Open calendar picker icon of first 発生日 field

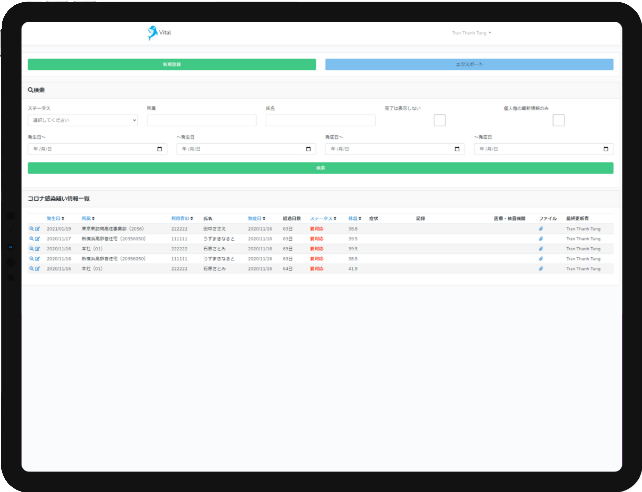point(160,149)
